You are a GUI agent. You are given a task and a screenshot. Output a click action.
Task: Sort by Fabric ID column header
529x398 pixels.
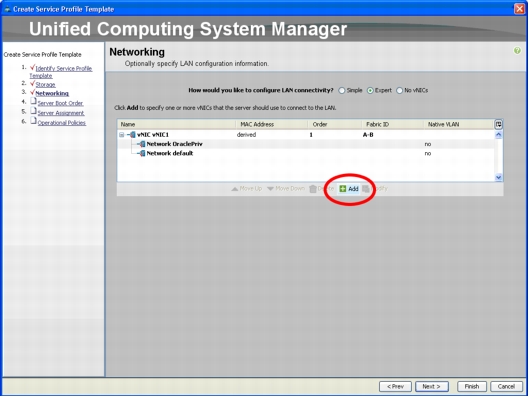pos(392,124)
